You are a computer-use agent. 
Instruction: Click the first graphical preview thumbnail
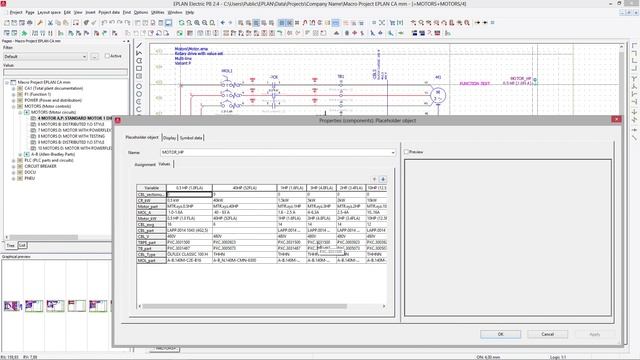13,306
